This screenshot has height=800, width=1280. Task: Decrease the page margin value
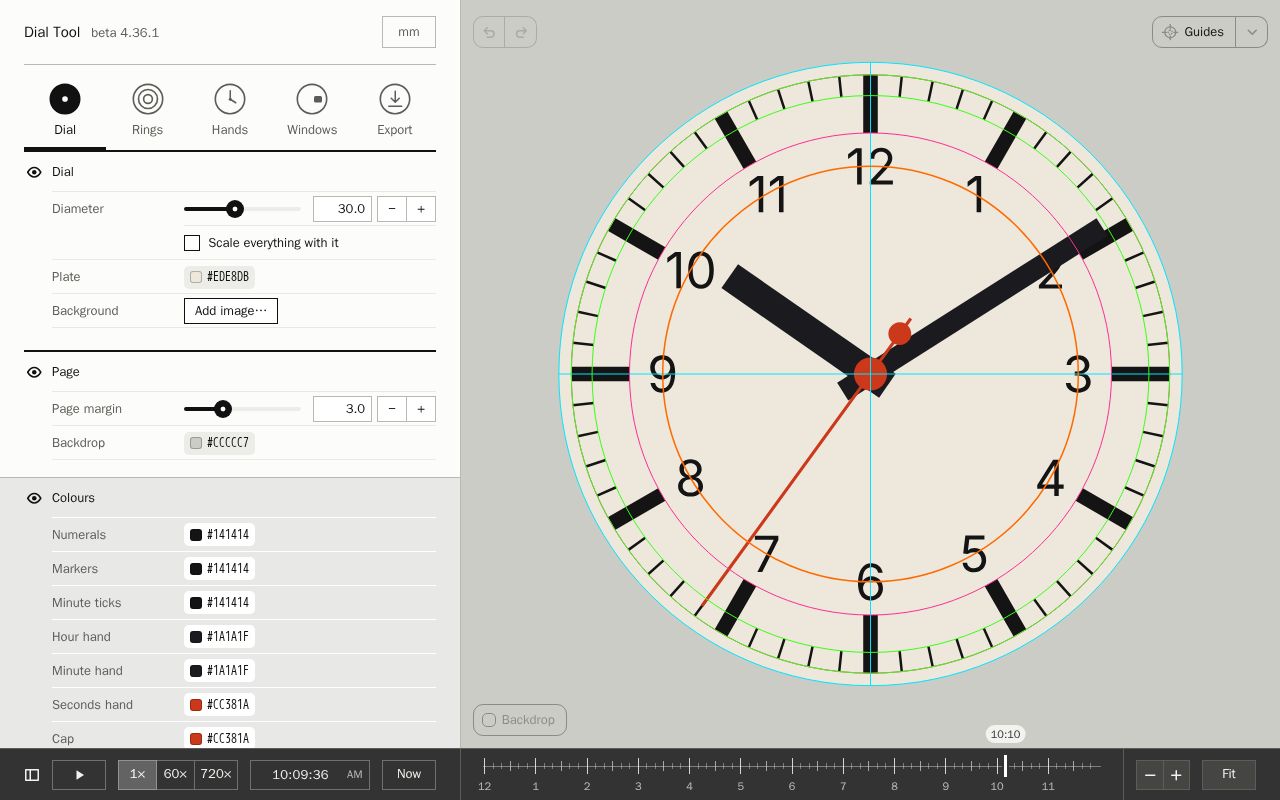[x=392, y=409]
